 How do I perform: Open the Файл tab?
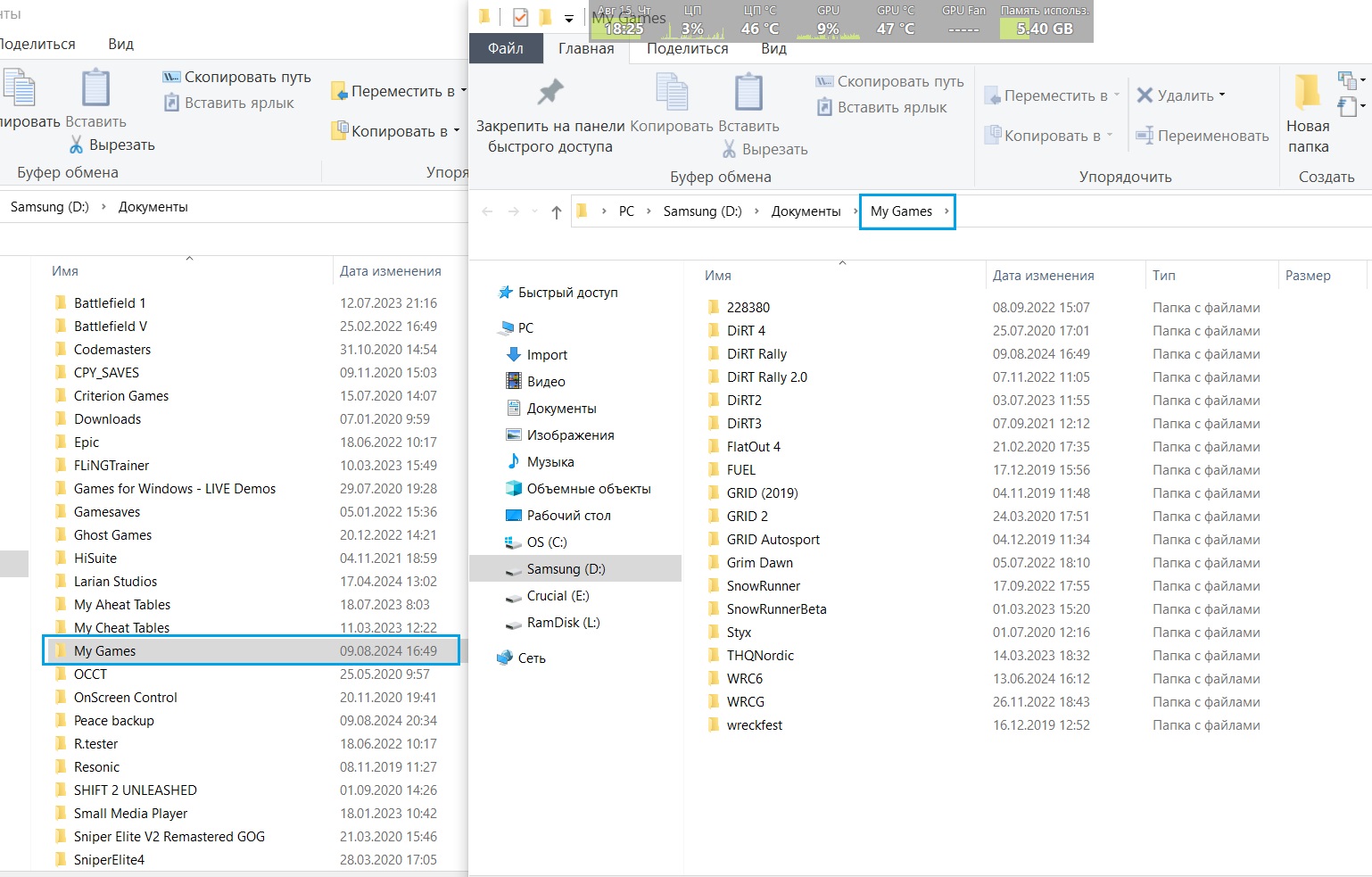[x=506, y=48]
